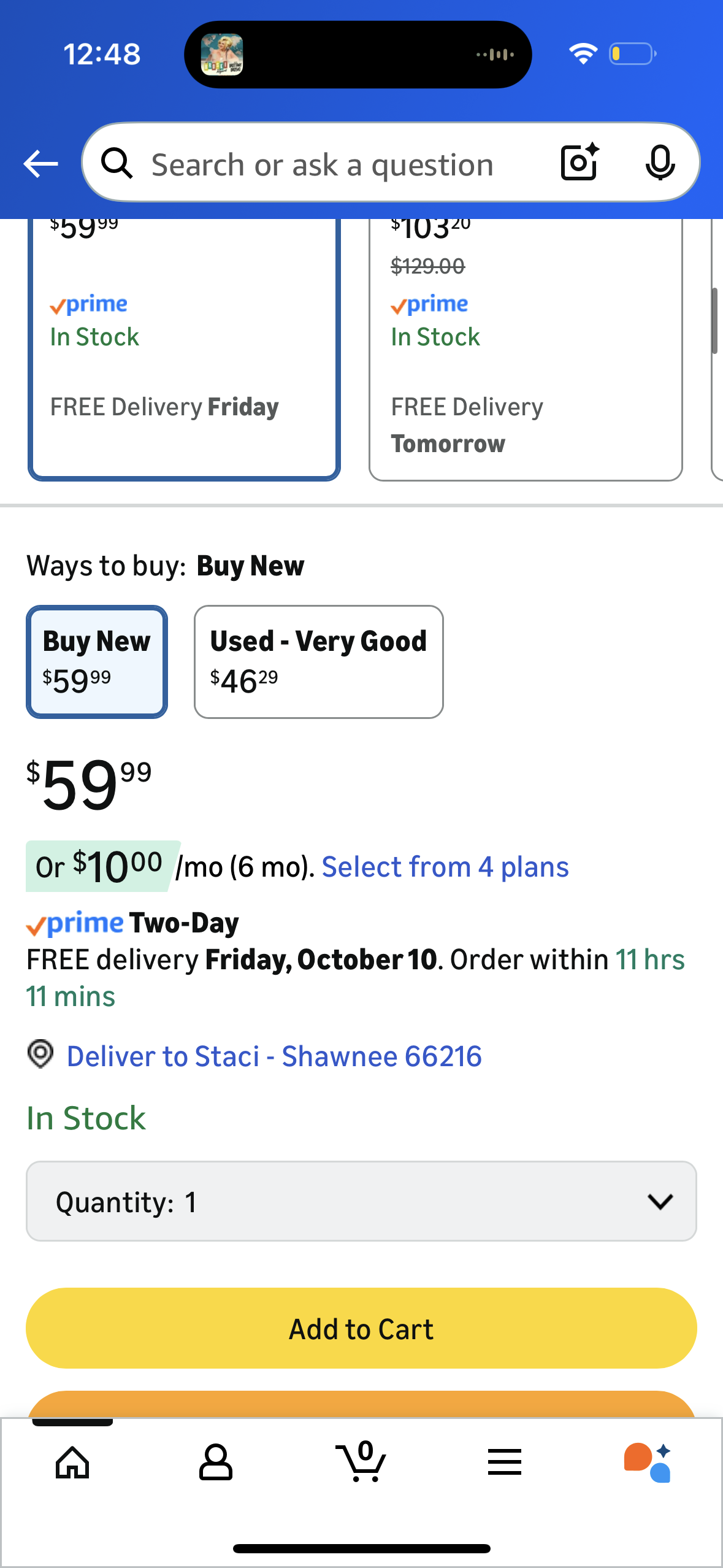Viewport: 723px width, 1568px height.
Task: Tap the microphone voice search icon
Action: pos(660,163)
